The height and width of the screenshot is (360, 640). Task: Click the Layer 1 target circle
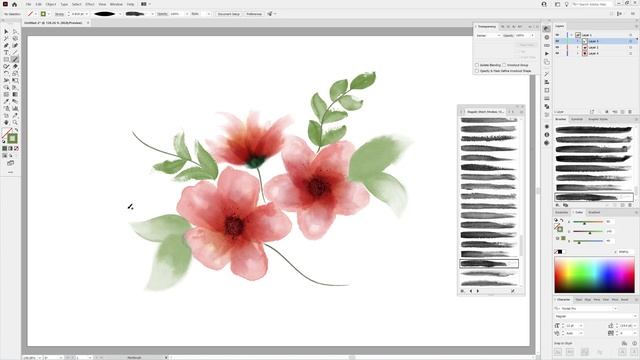point(630,35)
